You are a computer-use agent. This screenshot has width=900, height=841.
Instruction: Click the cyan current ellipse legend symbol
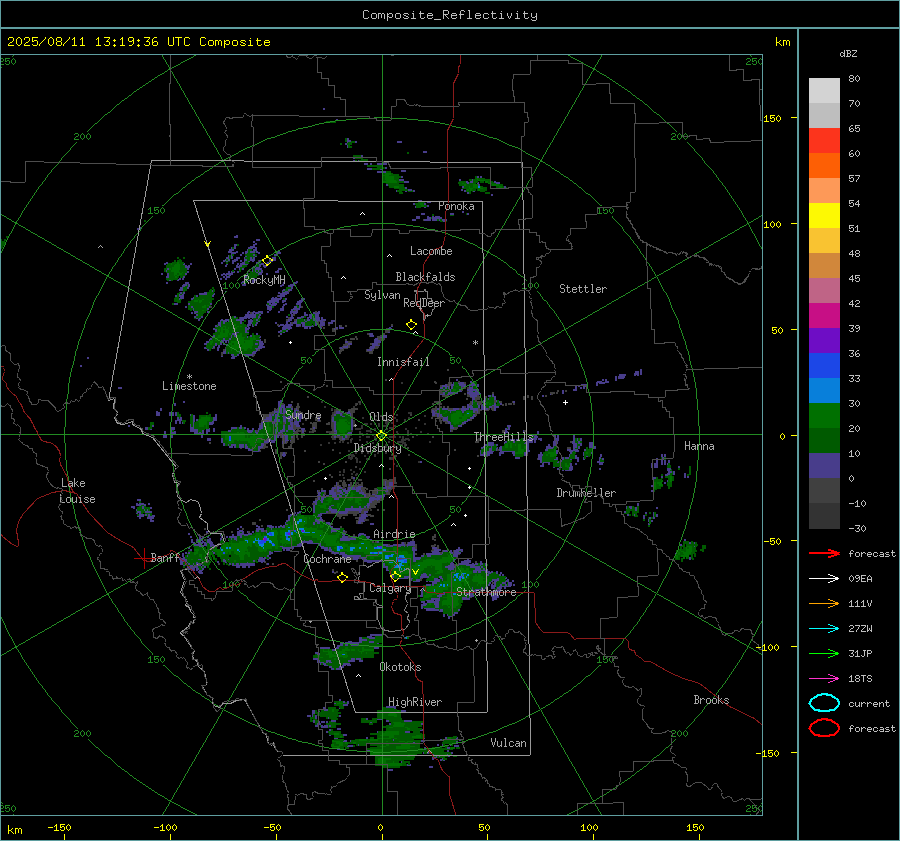tap(824, 703)
